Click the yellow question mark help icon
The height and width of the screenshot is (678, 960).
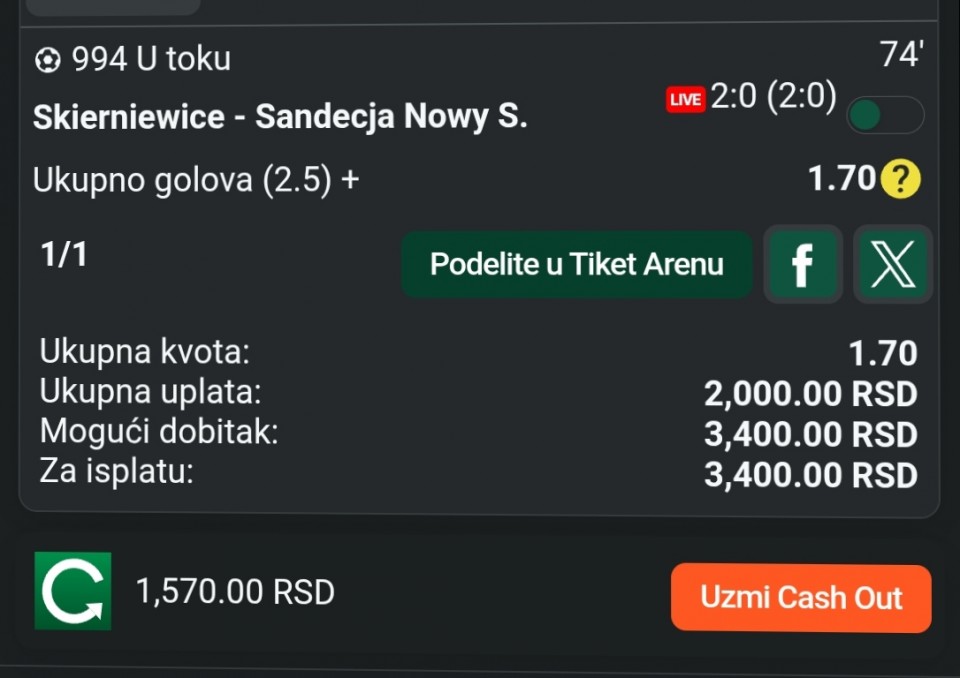[901, 180]
